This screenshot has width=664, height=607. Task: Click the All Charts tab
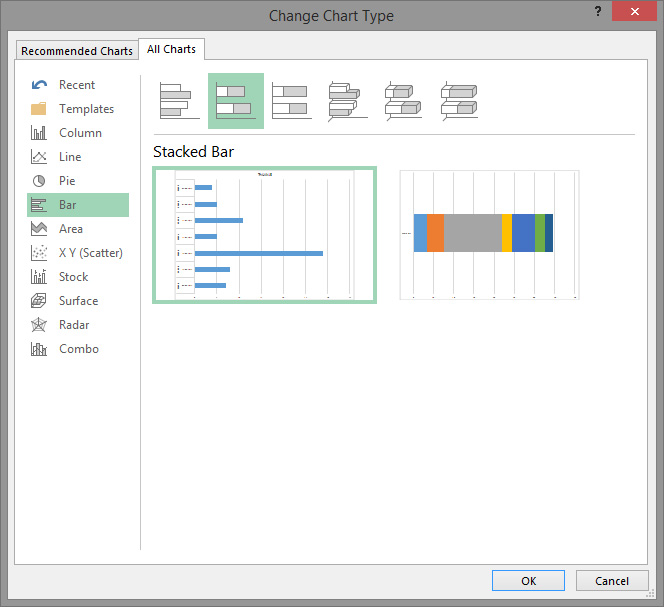coord(171,49)
